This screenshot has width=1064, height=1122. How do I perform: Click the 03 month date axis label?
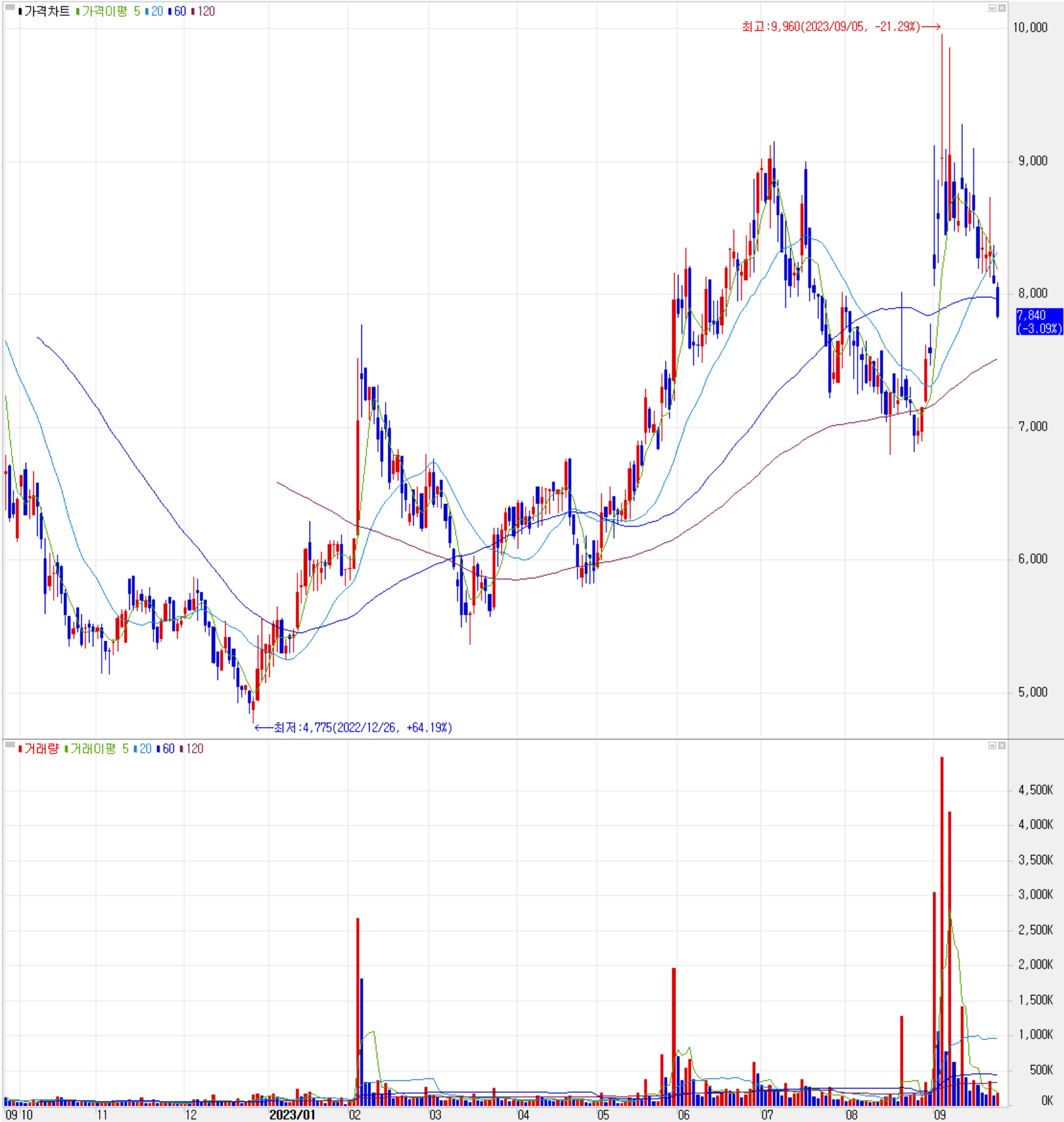click(x=435, y=1115)
